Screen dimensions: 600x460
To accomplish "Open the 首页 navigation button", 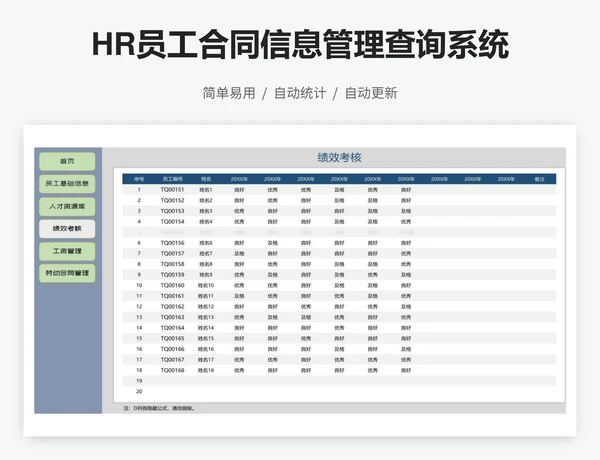I will click(x=67, y=161).
